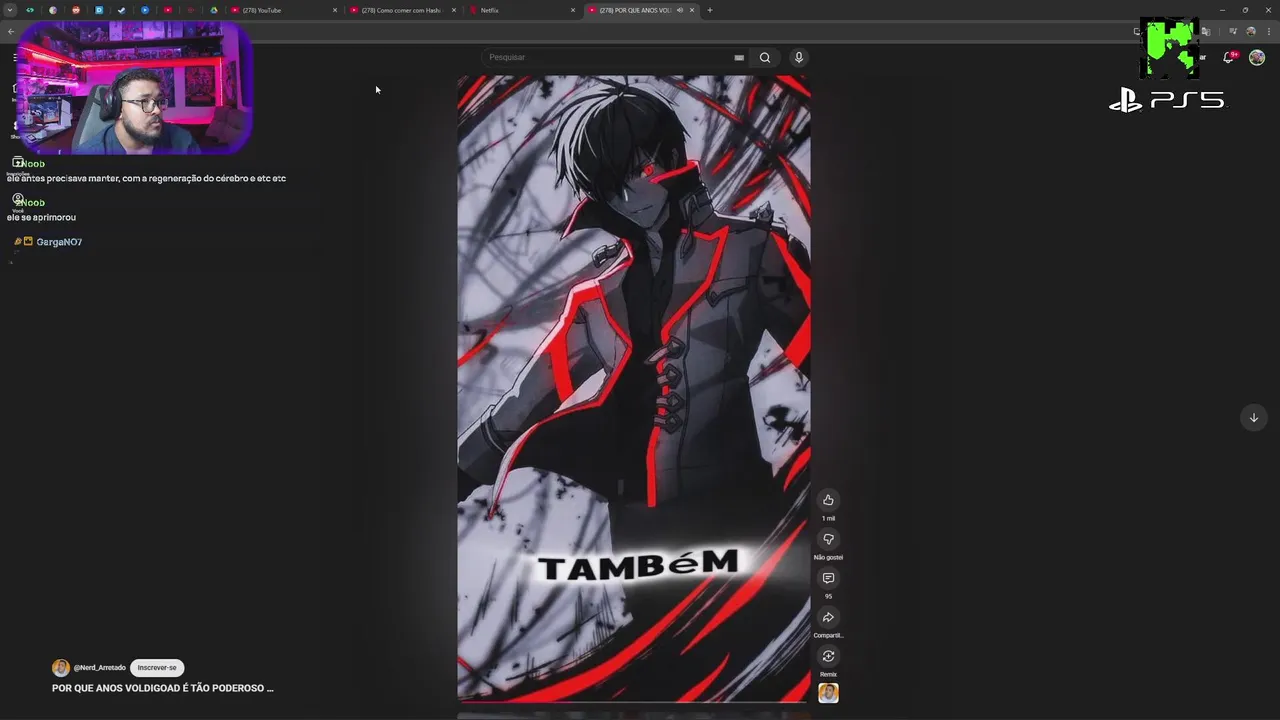The width and height of the screenshot is (1280, 720).
Task: Share the Short via Compartilhar arrow icon
Action: 828,617
